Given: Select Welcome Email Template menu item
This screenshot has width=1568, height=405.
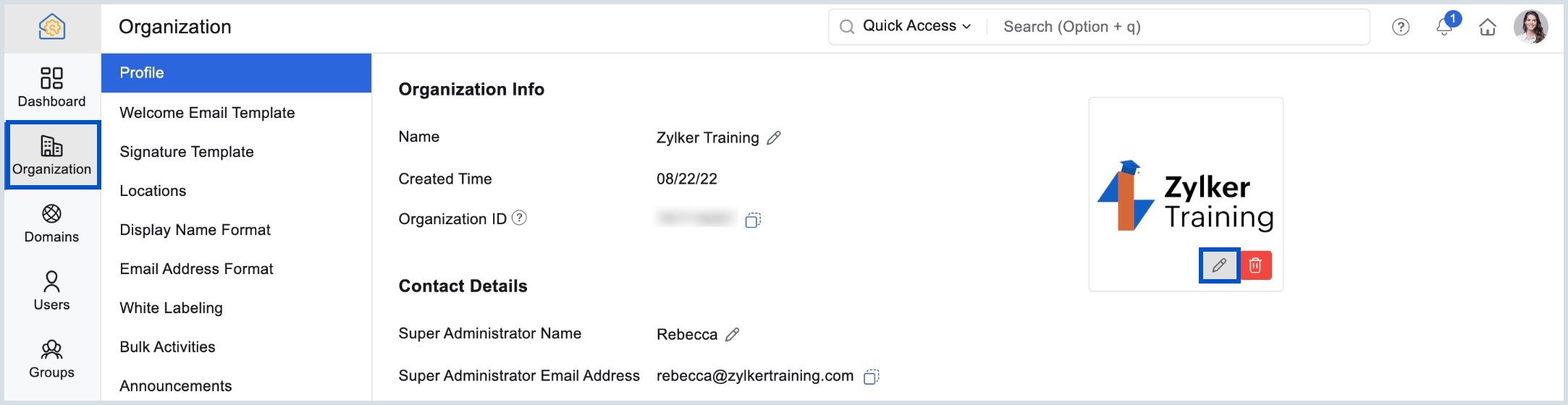Looking at the screenshot, I should tap(207, 113).
